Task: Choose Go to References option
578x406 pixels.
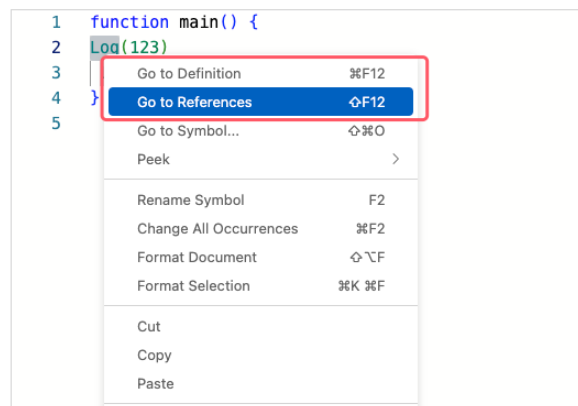Action: (261, 102)
